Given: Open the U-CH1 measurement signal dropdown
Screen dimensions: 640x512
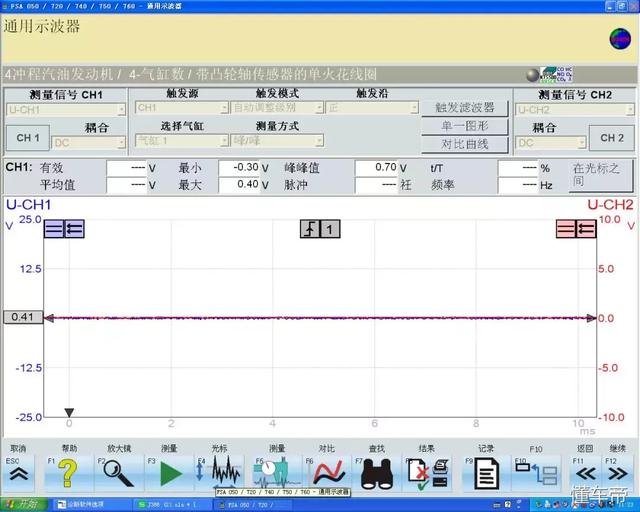Looking at the screenshot, I should (66, 110).
